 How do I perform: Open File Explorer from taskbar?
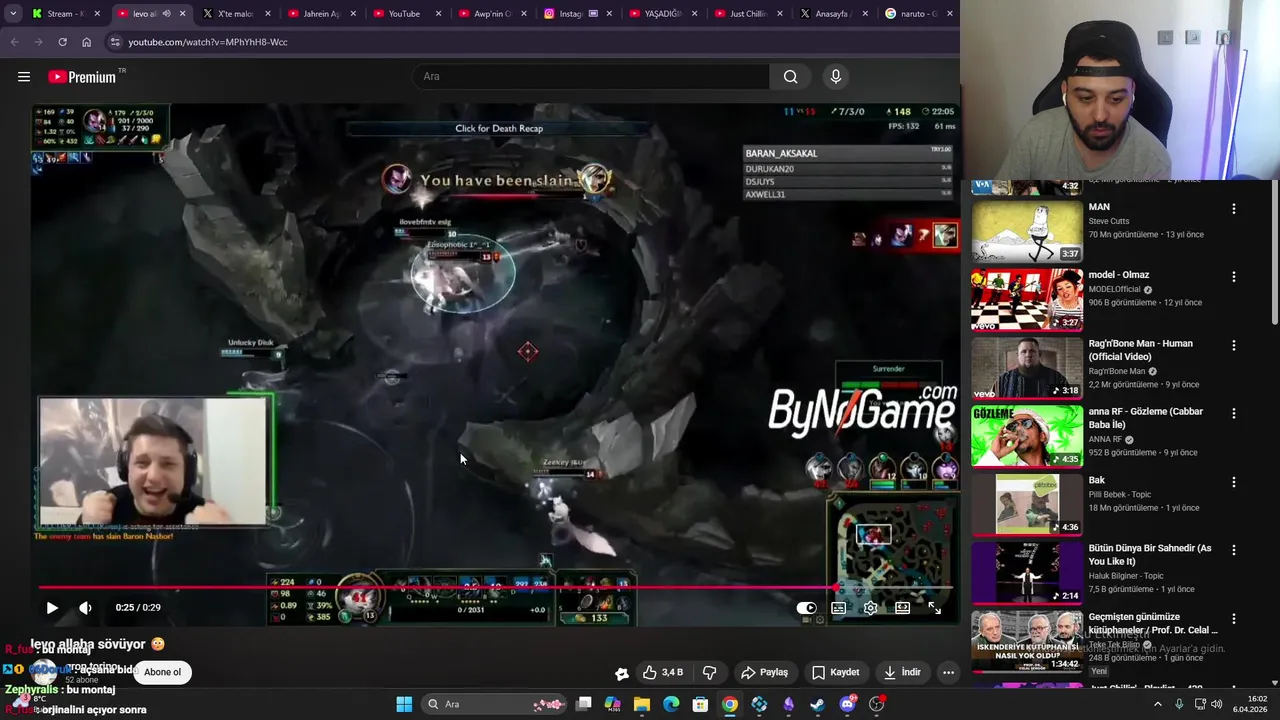[642, 704]
